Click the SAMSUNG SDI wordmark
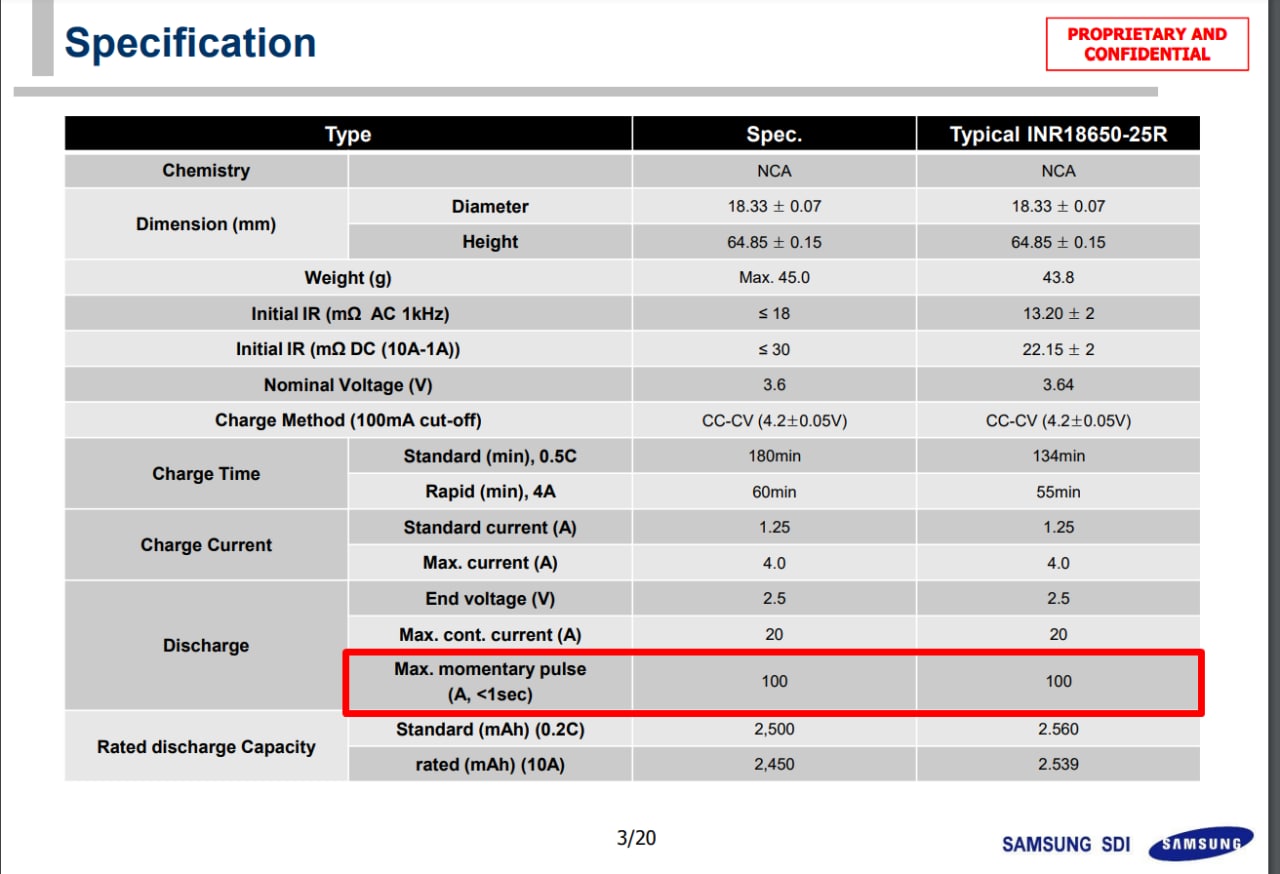This screenshot has height=874, width=1280. [x=1066, y=845]
